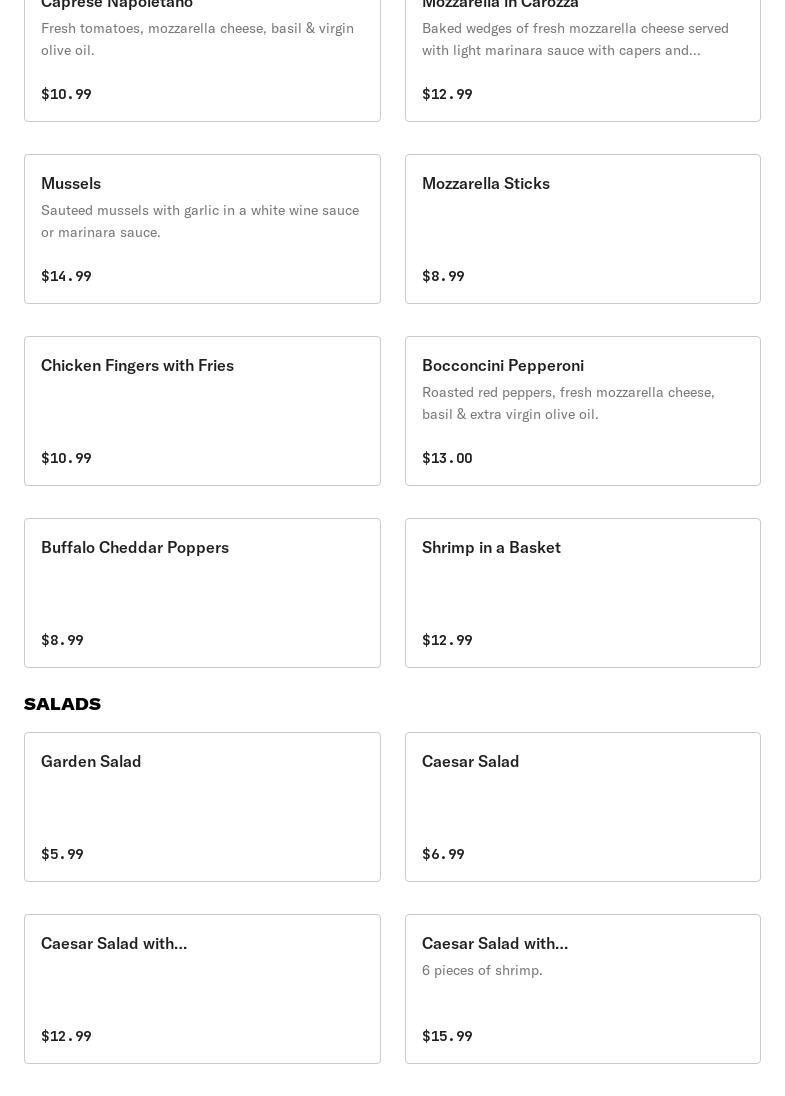Click the $5.99 Garden Salad price
The image size is (785, 1096).
[x=62, y=854]
